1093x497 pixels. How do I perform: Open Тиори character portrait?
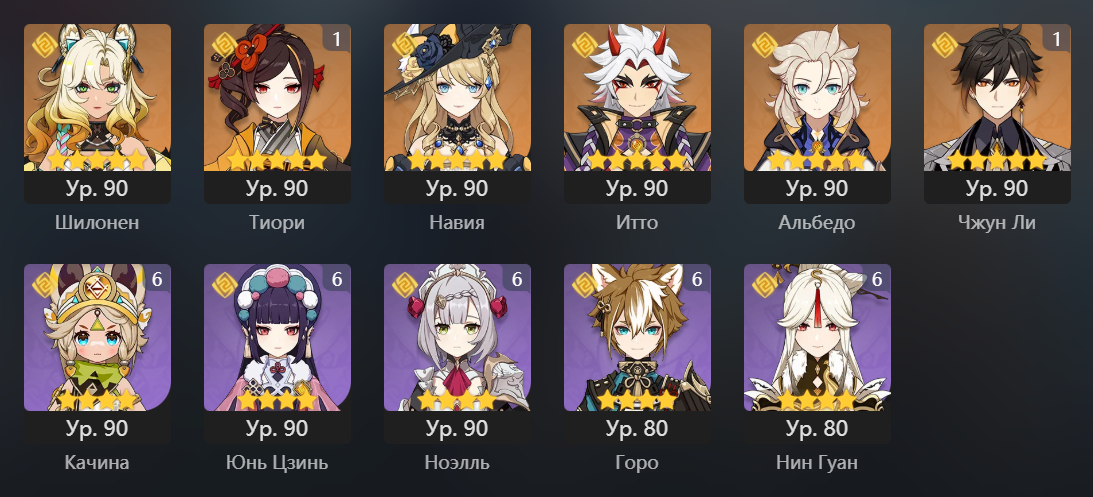pos(277,98)
